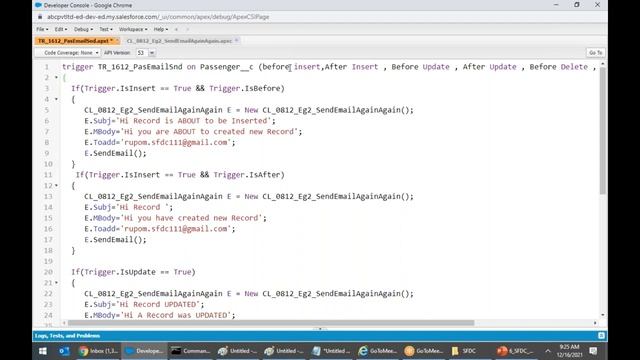
Task: Open the Debug menu
Action: [83, 29]
